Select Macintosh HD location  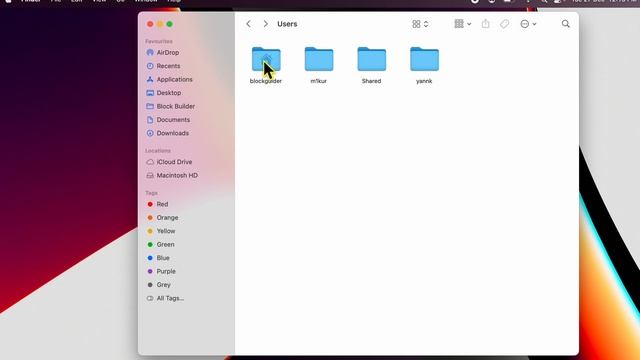tap(177, 176)
